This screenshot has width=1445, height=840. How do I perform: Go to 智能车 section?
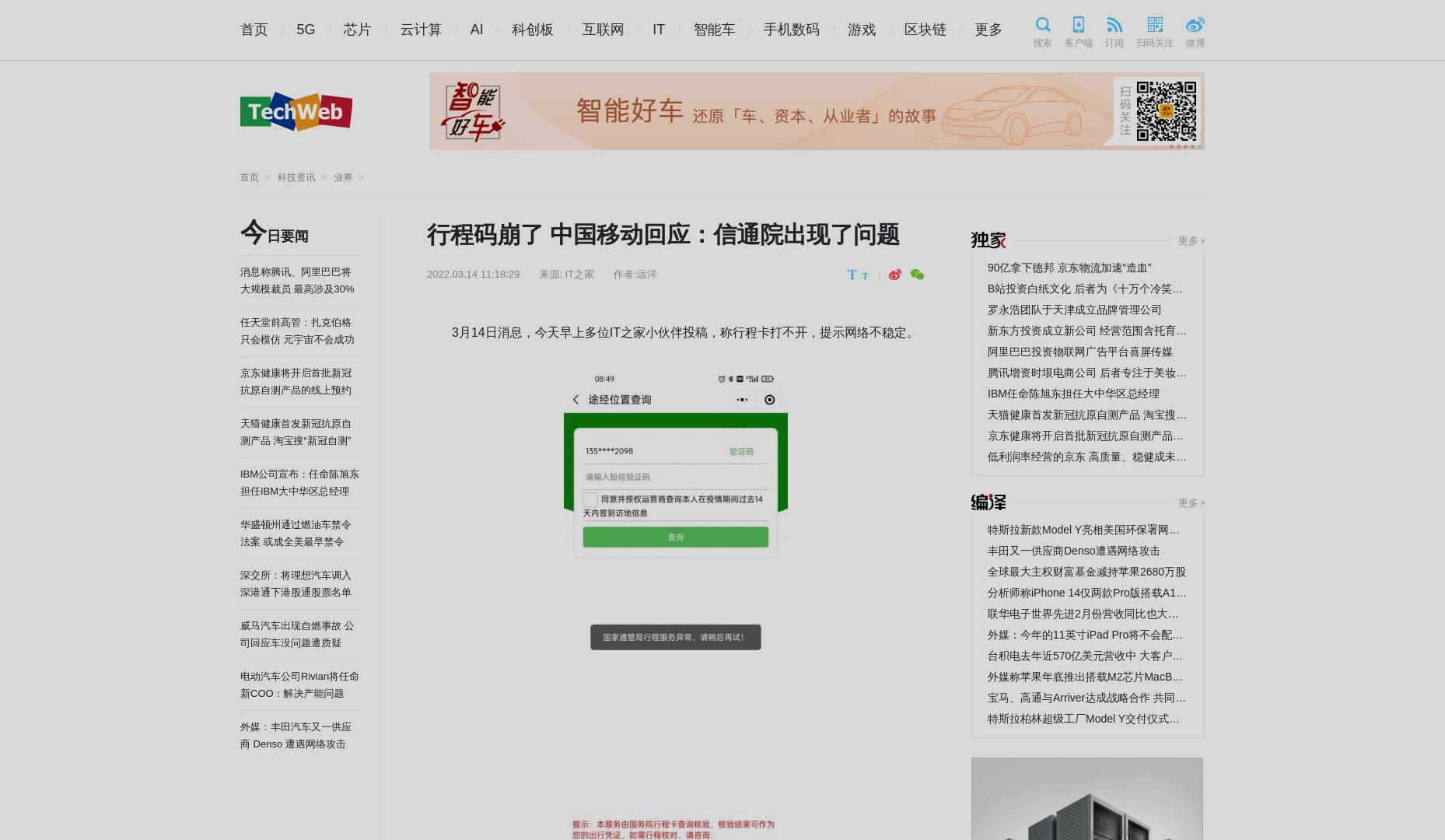714,30
